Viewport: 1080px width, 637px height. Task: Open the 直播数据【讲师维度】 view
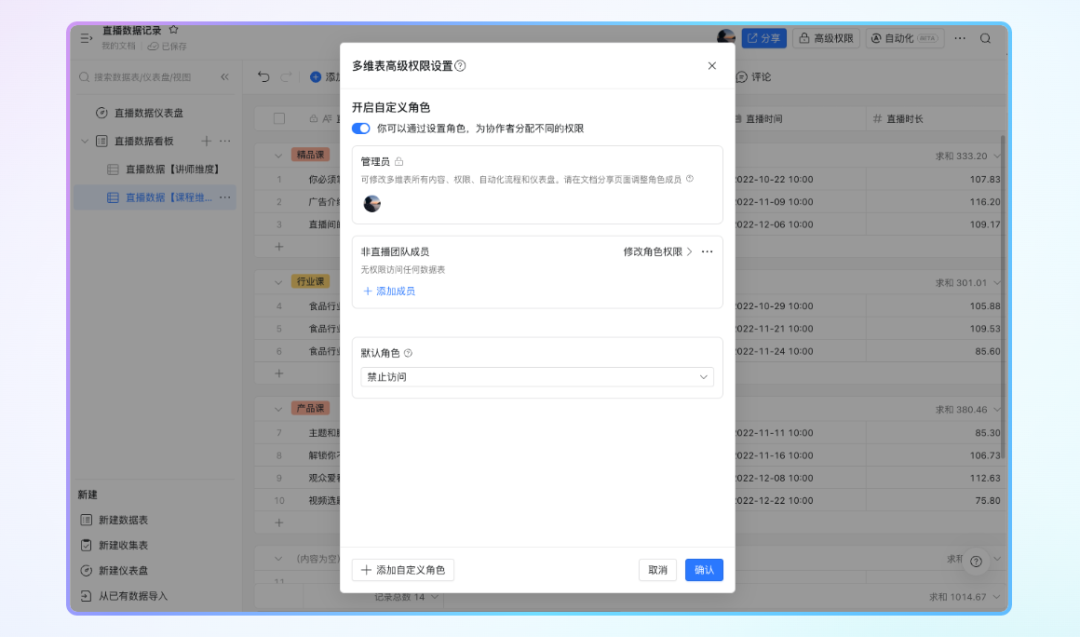pos(171,170)
